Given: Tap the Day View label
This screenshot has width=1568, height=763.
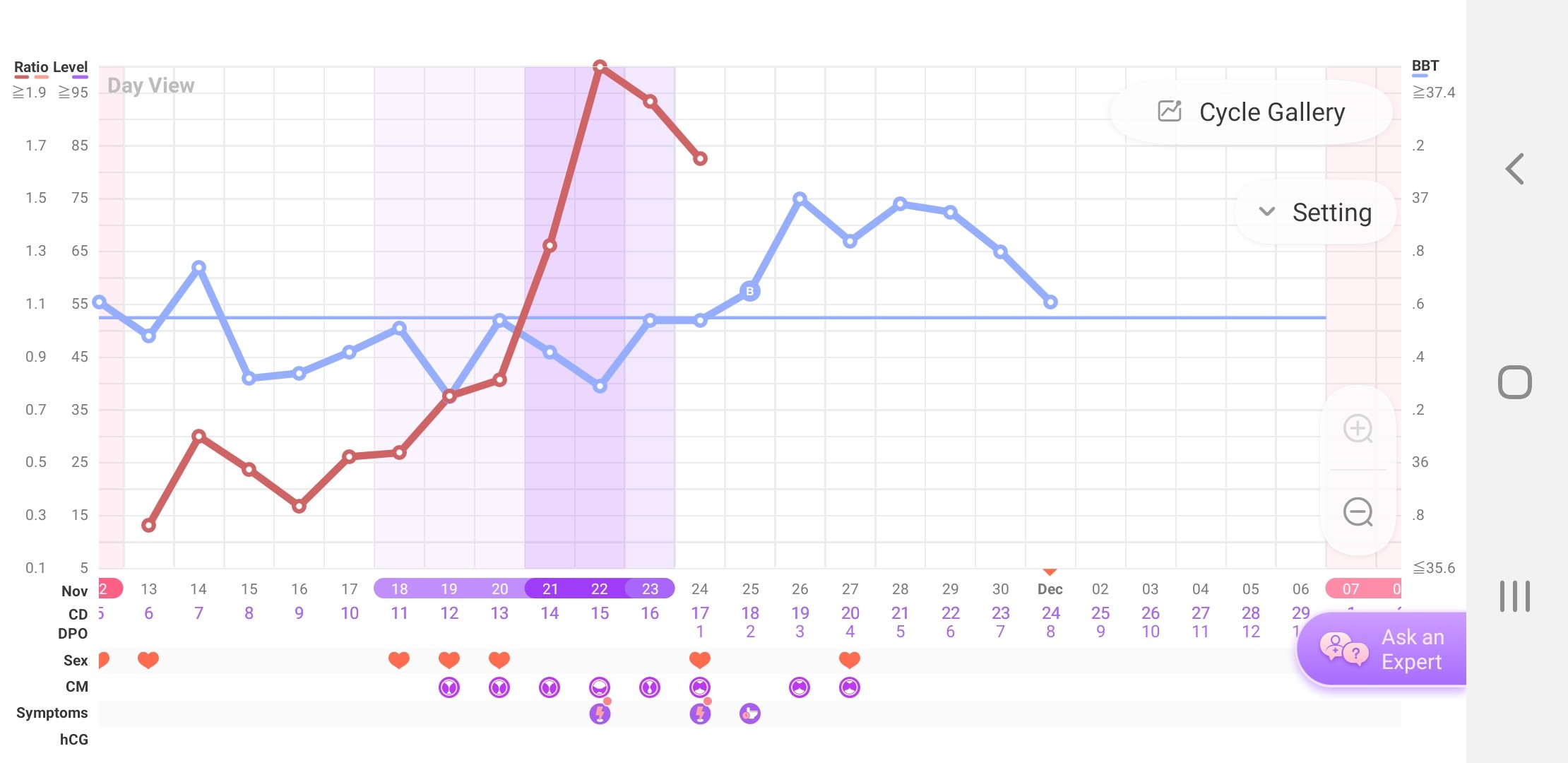Looking at the screenshot, I should coord(150,85).
